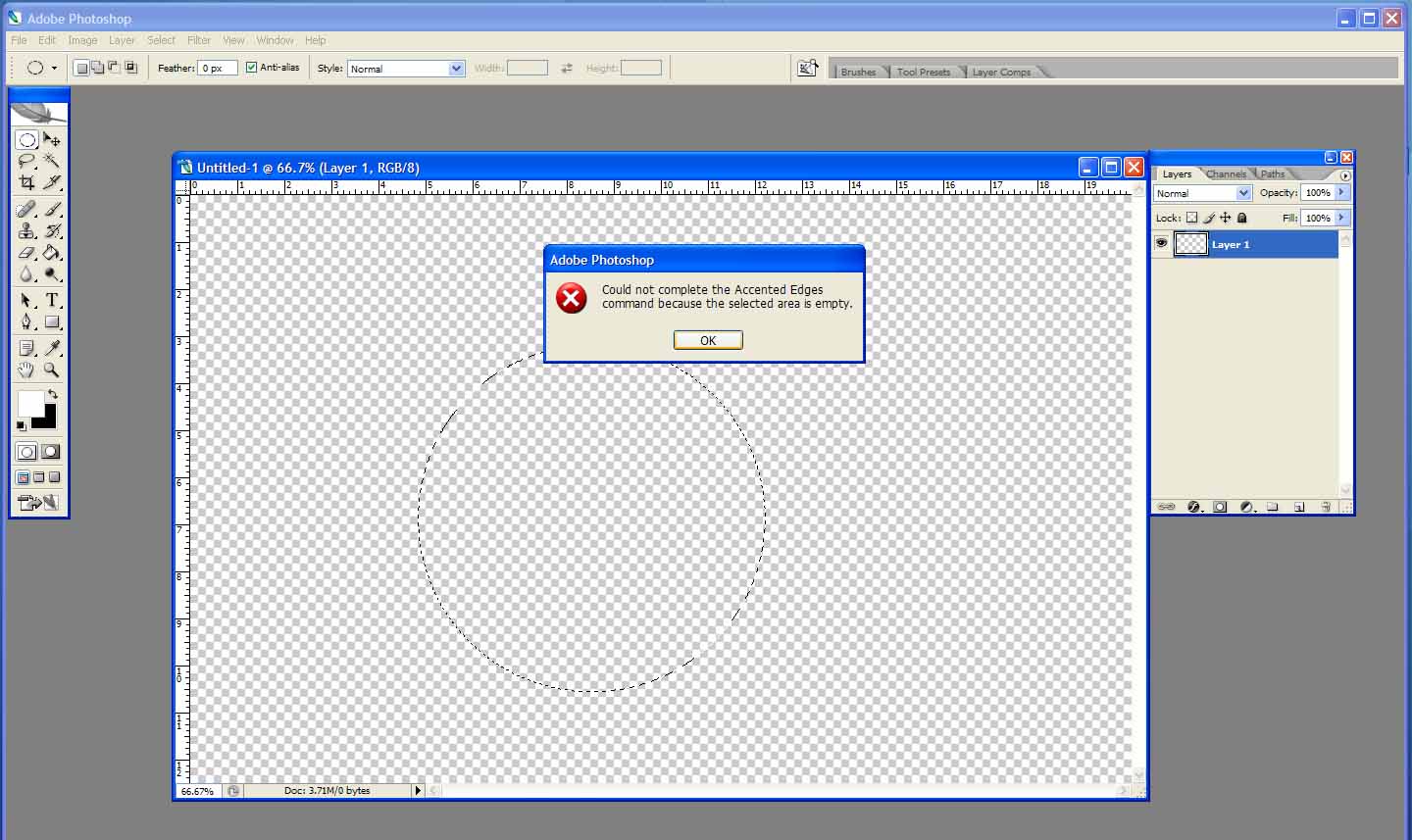This screenshot has height=840, width=1412.
Task: Click the foreground color swatch
Action: (x=29, y=403)
